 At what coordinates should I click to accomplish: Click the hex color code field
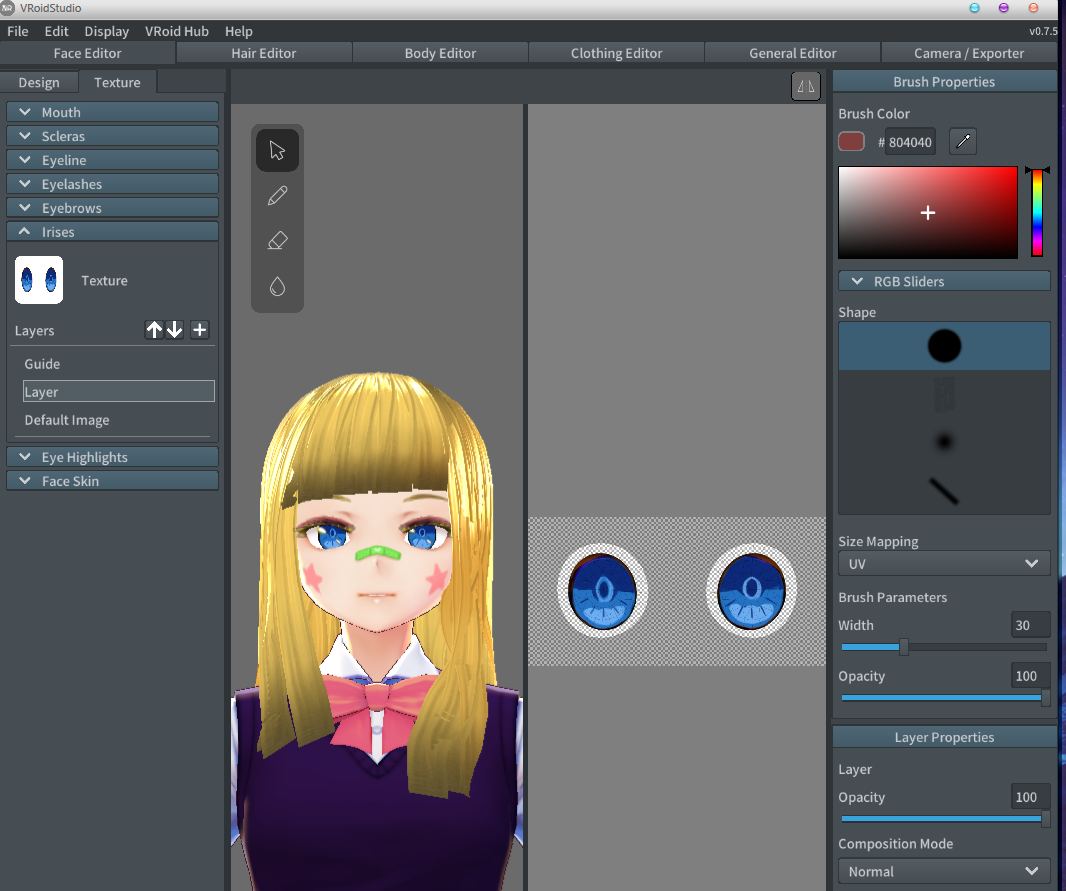910,142
